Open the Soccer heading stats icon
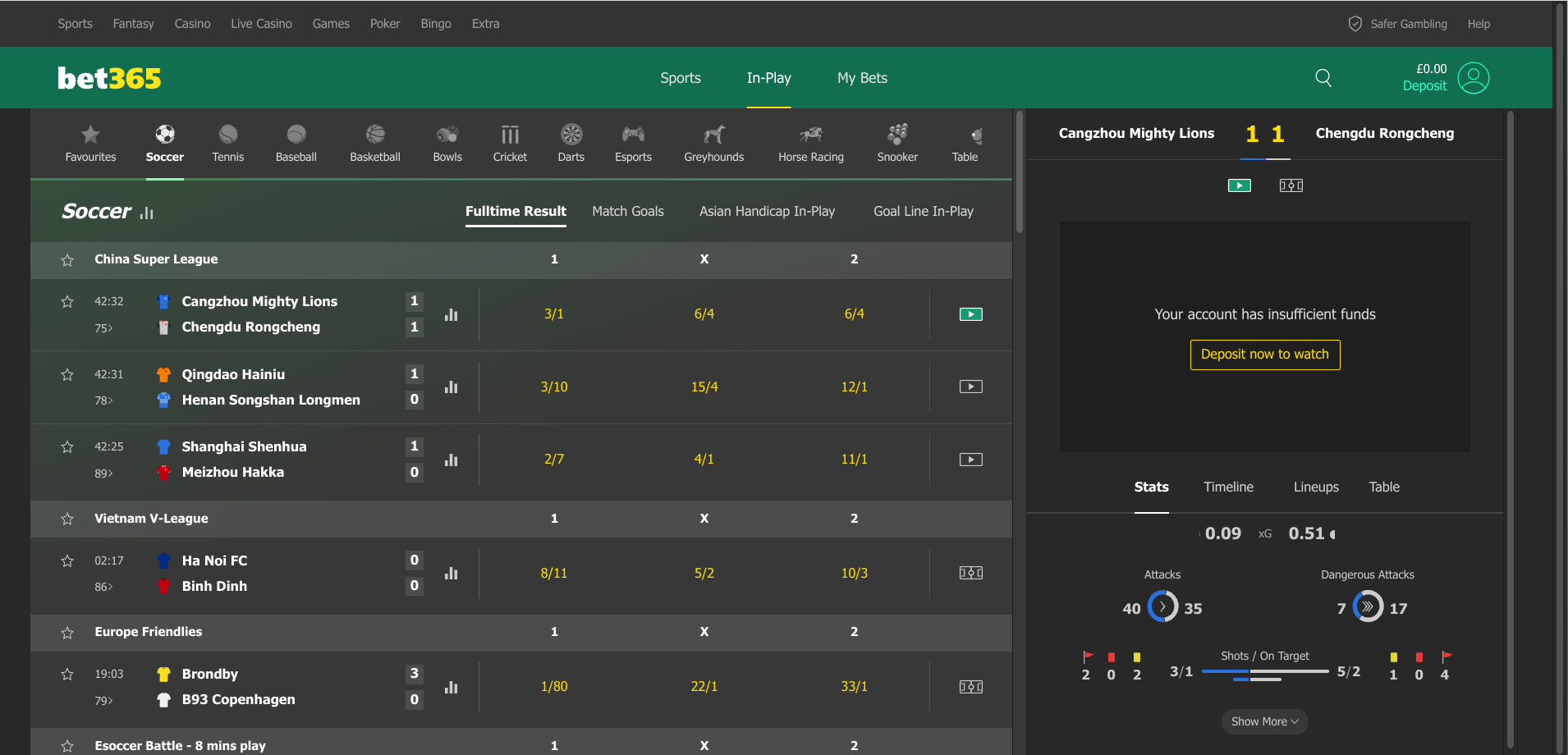1568x755 pixels. tap(147, 213)
